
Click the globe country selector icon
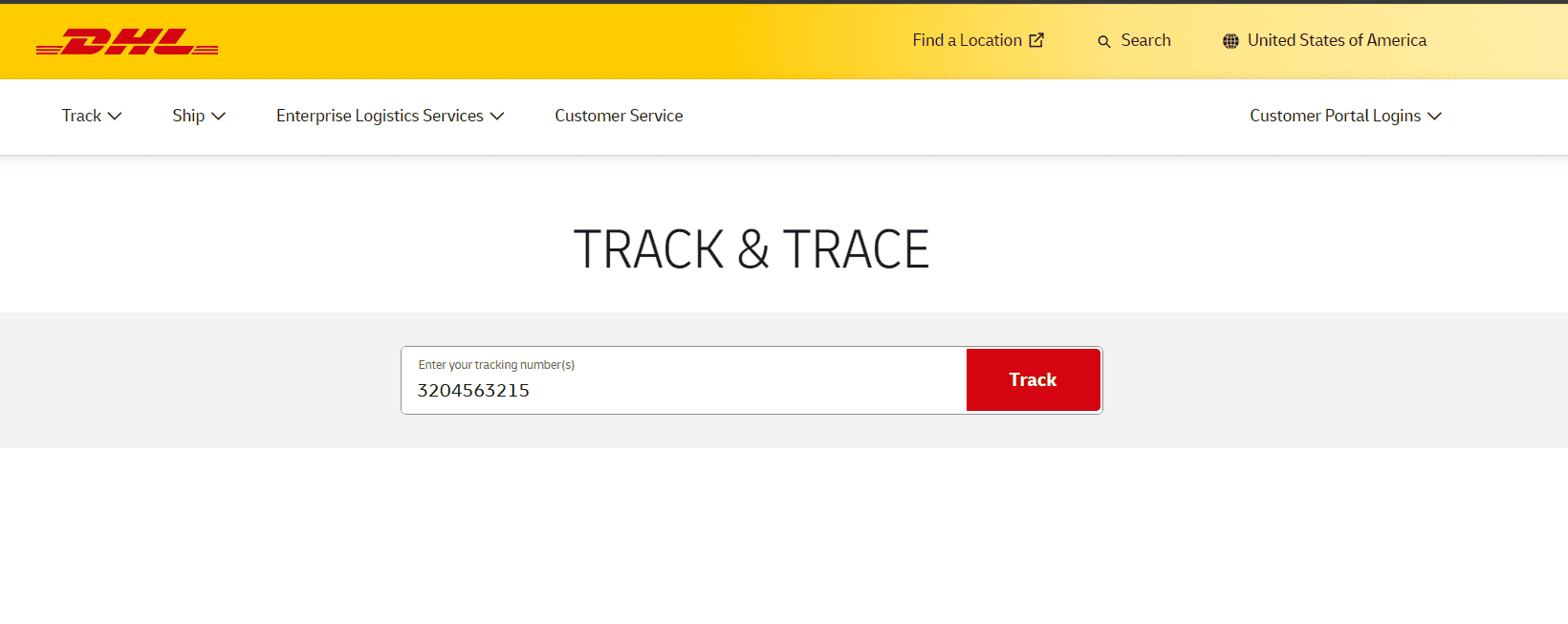[x=1230, y=41]
